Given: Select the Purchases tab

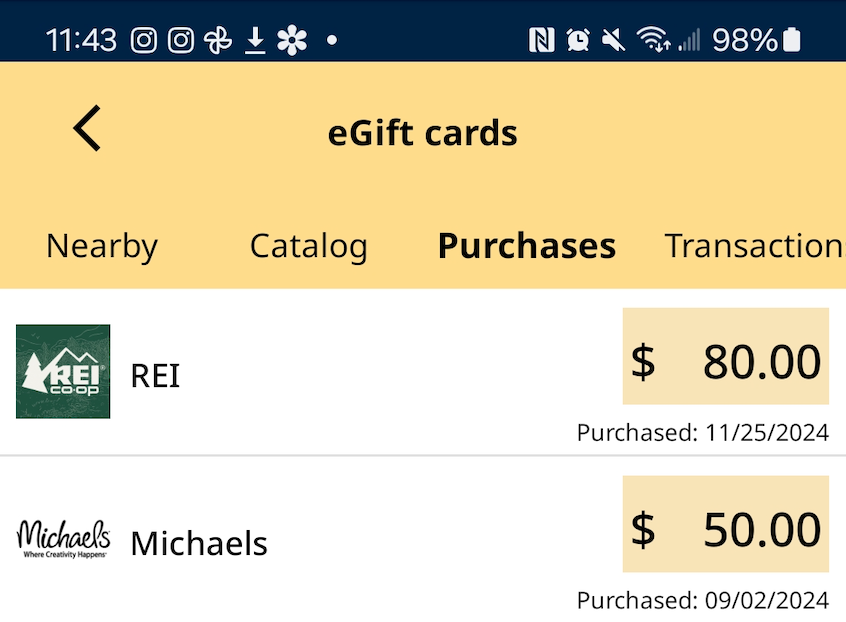Looking at the screenshot, I should coord(526,246).
